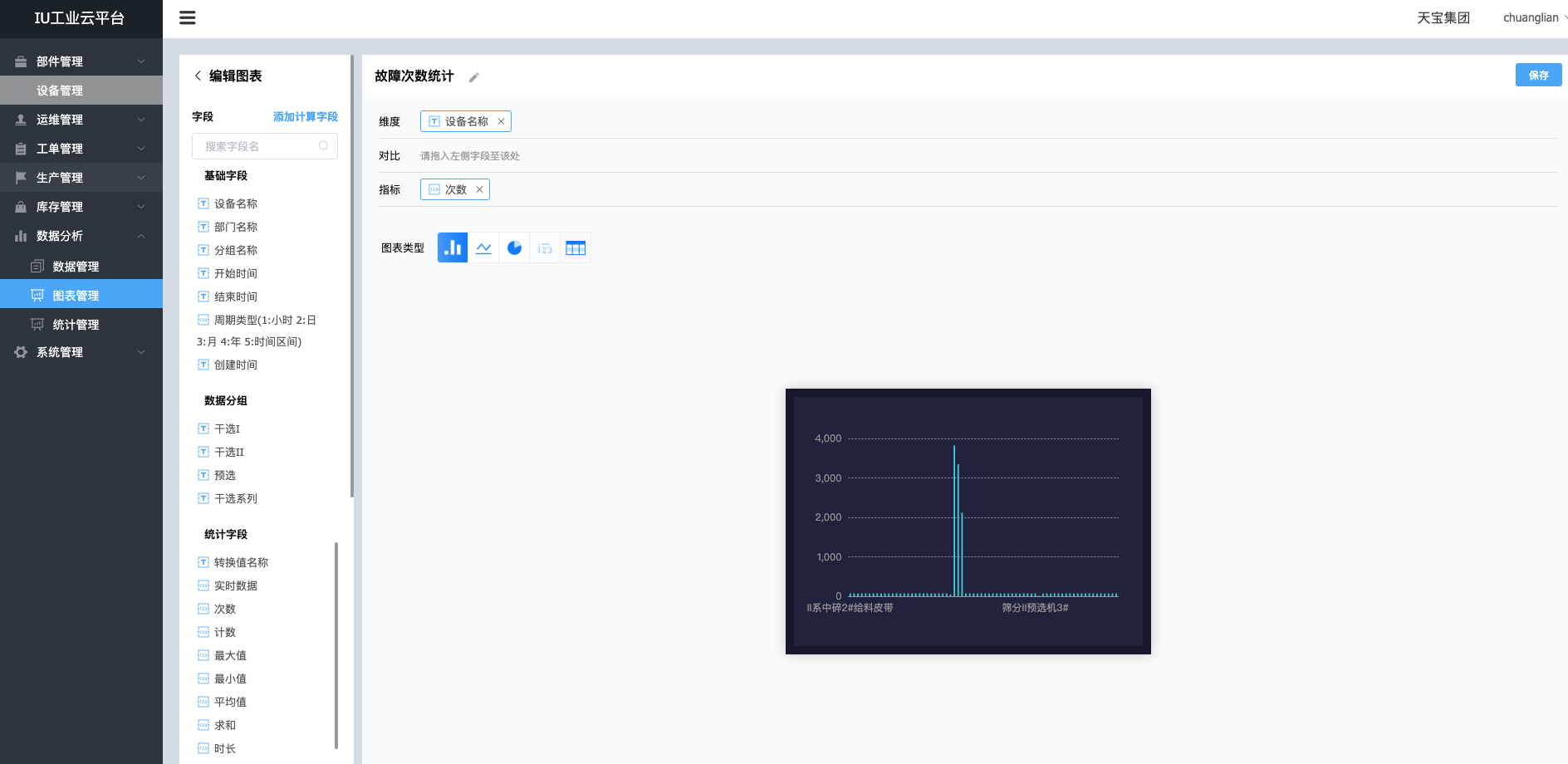Click the search icon in the field search box

point(324,146)
